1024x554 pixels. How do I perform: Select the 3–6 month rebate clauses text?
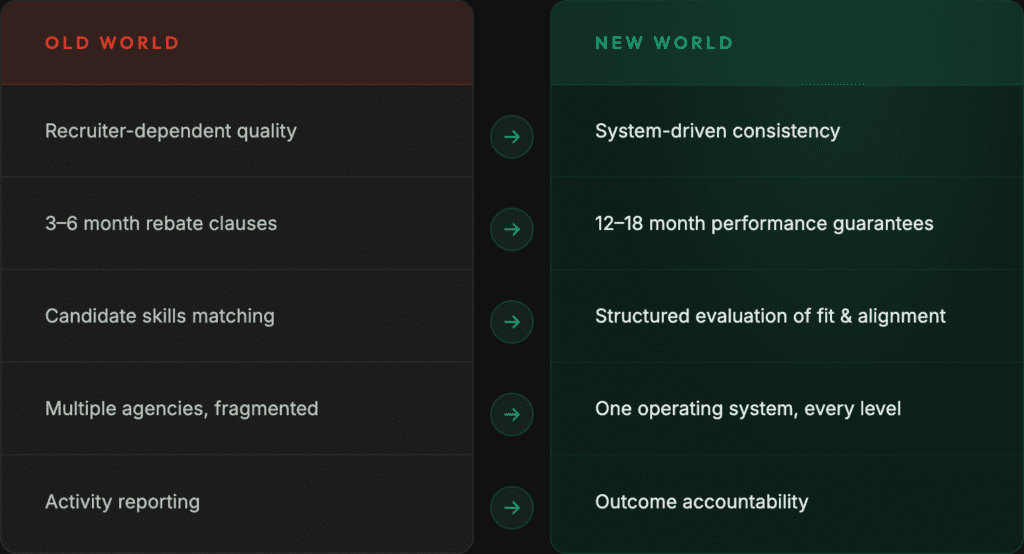[x=161, y=223]
